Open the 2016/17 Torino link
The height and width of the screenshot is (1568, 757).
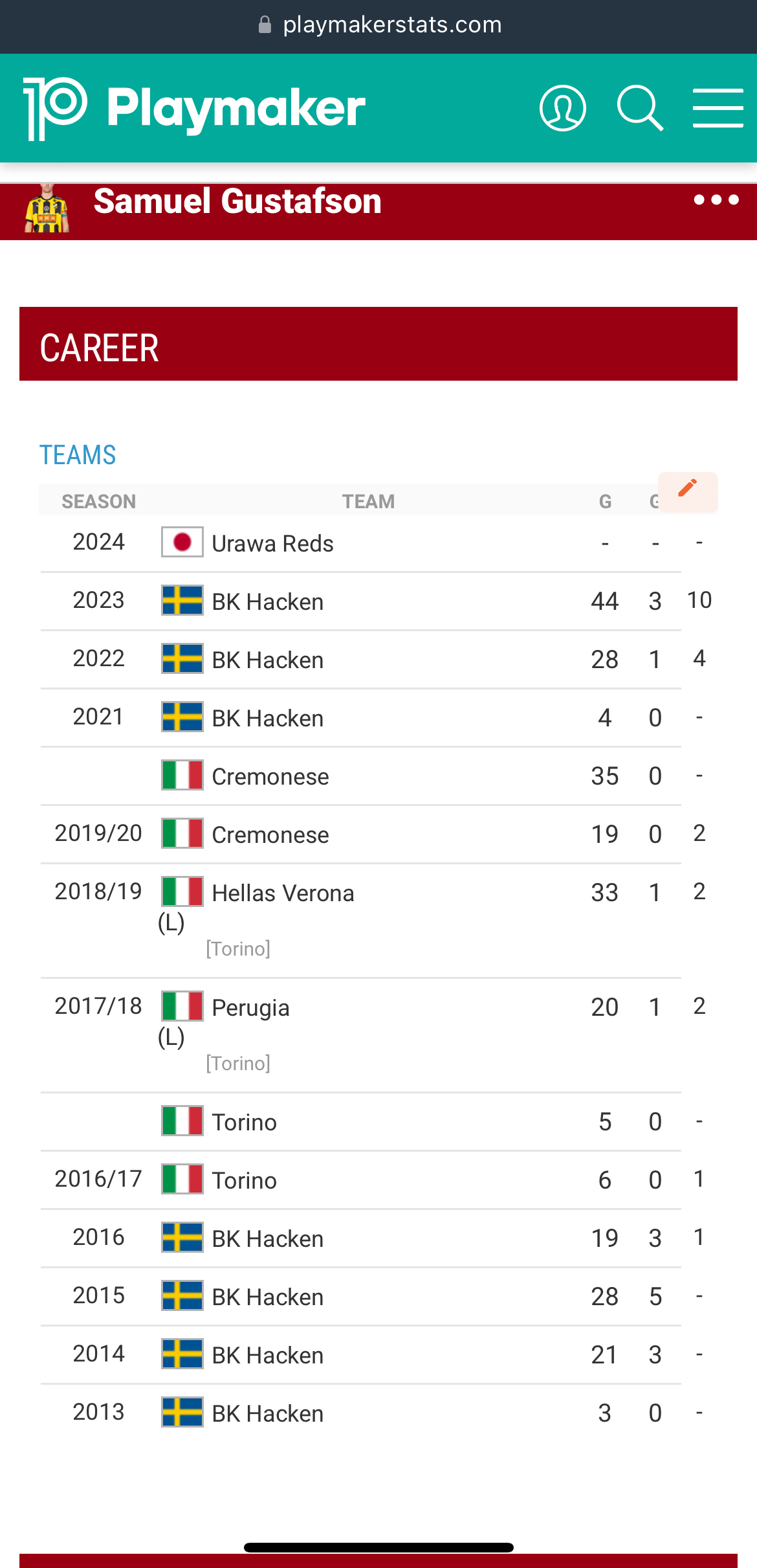[x=244, y=1181]
